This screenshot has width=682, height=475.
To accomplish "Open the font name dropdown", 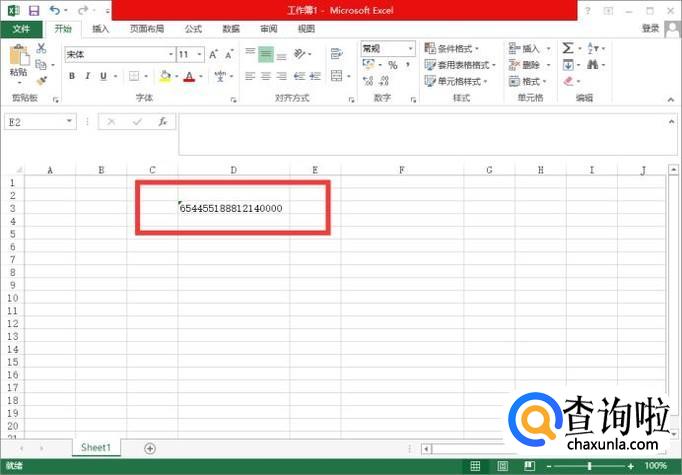I will (171, 55).
